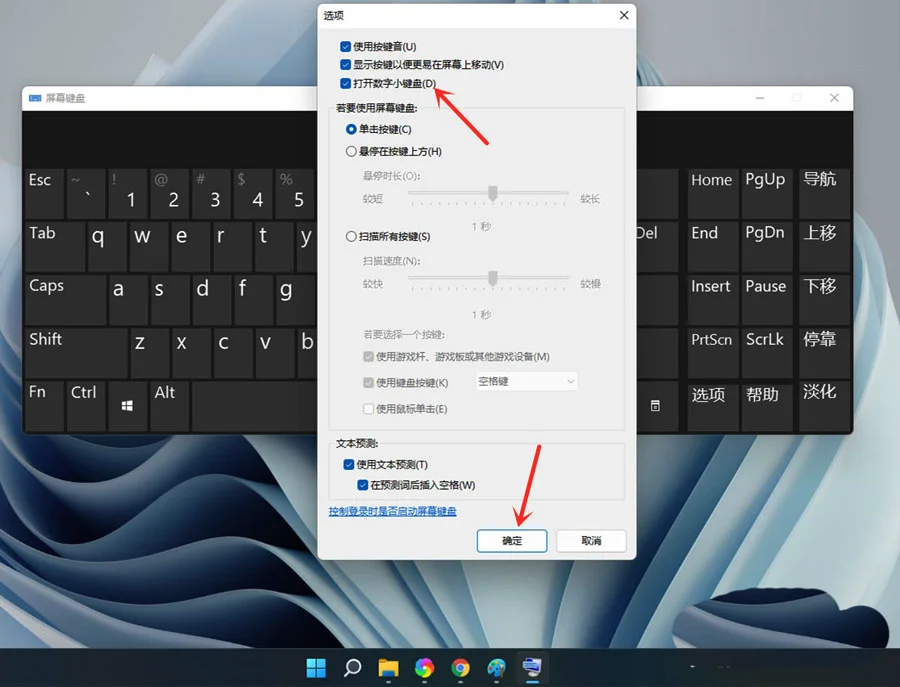Viewport: 900px width, 687px height.
Task: Click the Fn key on keyboard
Action: [x=45, y=406]
